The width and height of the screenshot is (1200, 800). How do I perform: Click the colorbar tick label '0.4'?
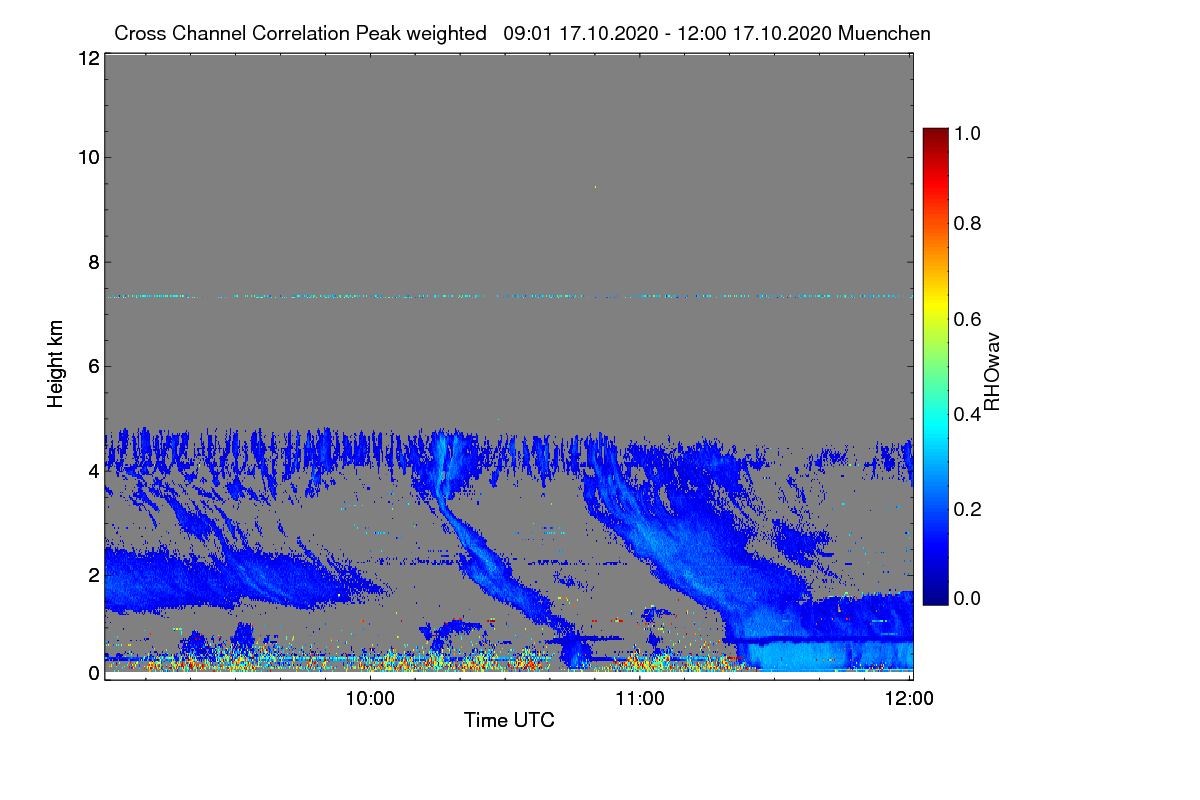(x=966, y=413)
